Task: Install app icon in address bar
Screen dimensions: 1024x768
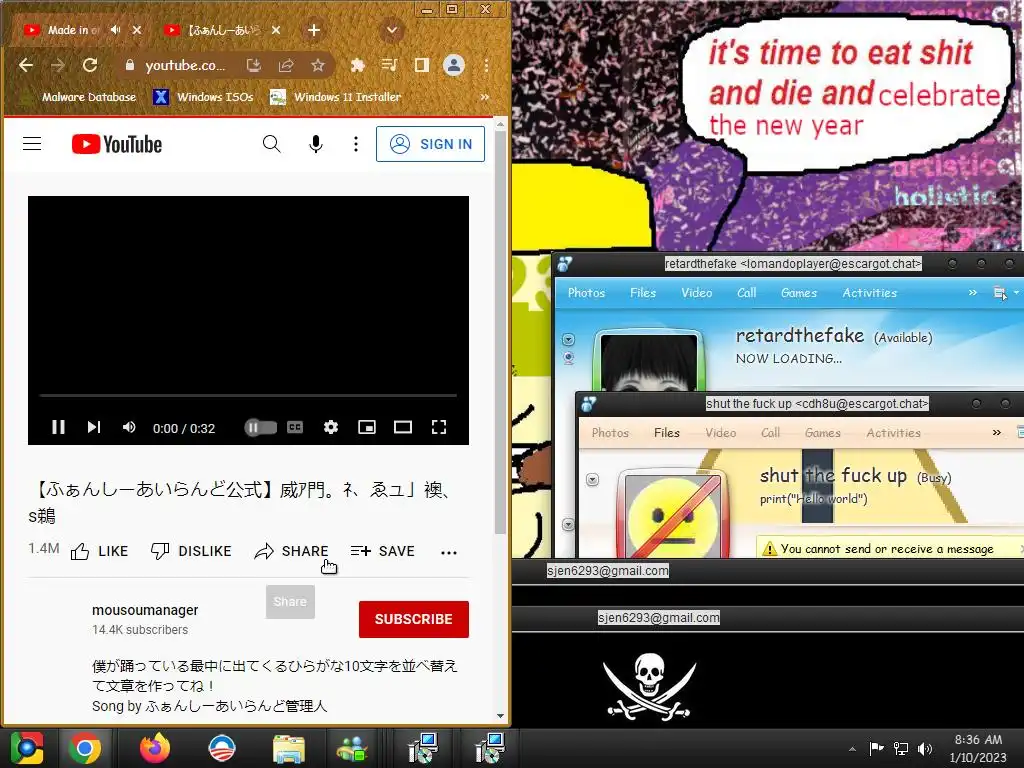Action: (x=254, y=65)
